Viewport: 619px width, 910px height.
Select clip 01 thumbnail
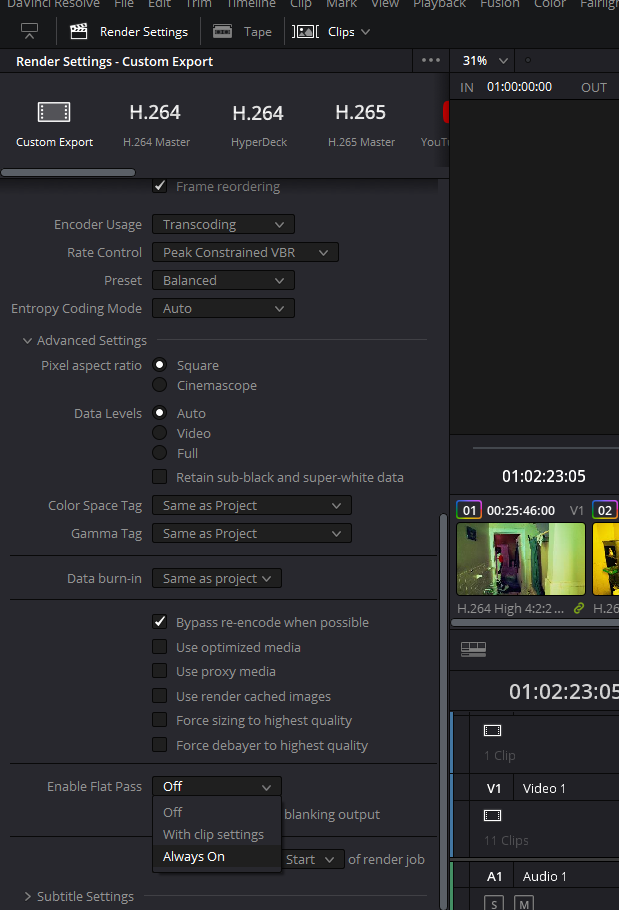click(520, 558)
